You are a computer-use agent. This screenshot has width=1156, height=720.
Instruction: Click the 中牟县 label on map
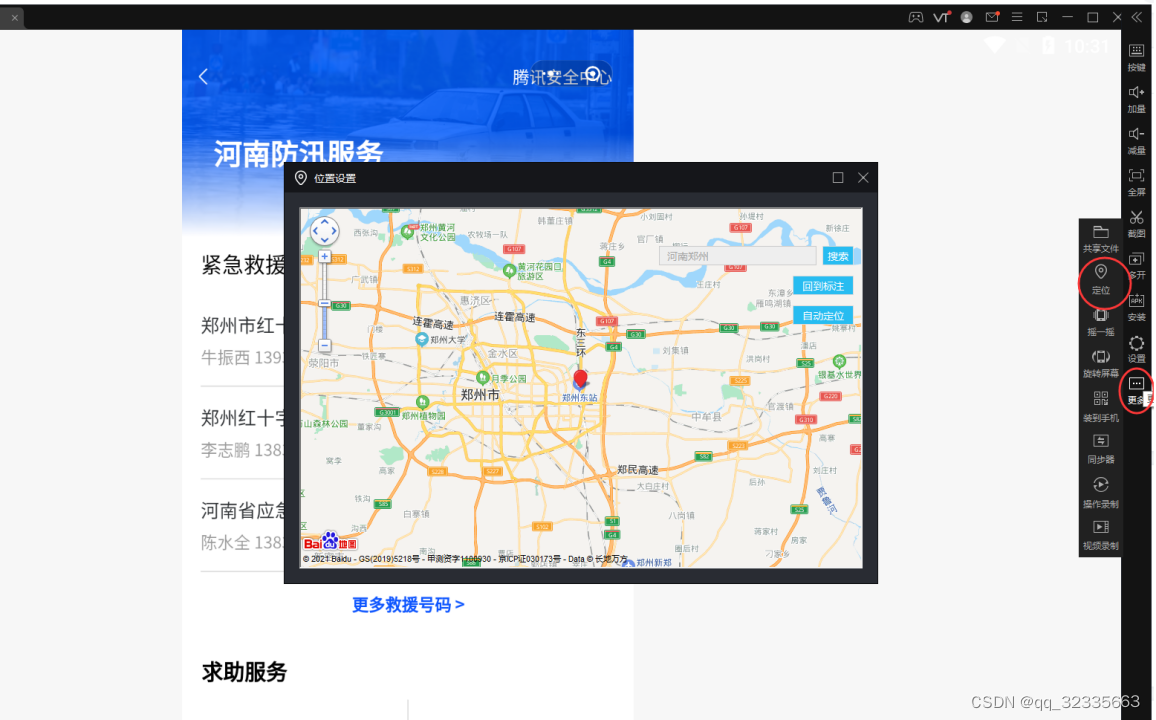706,416
